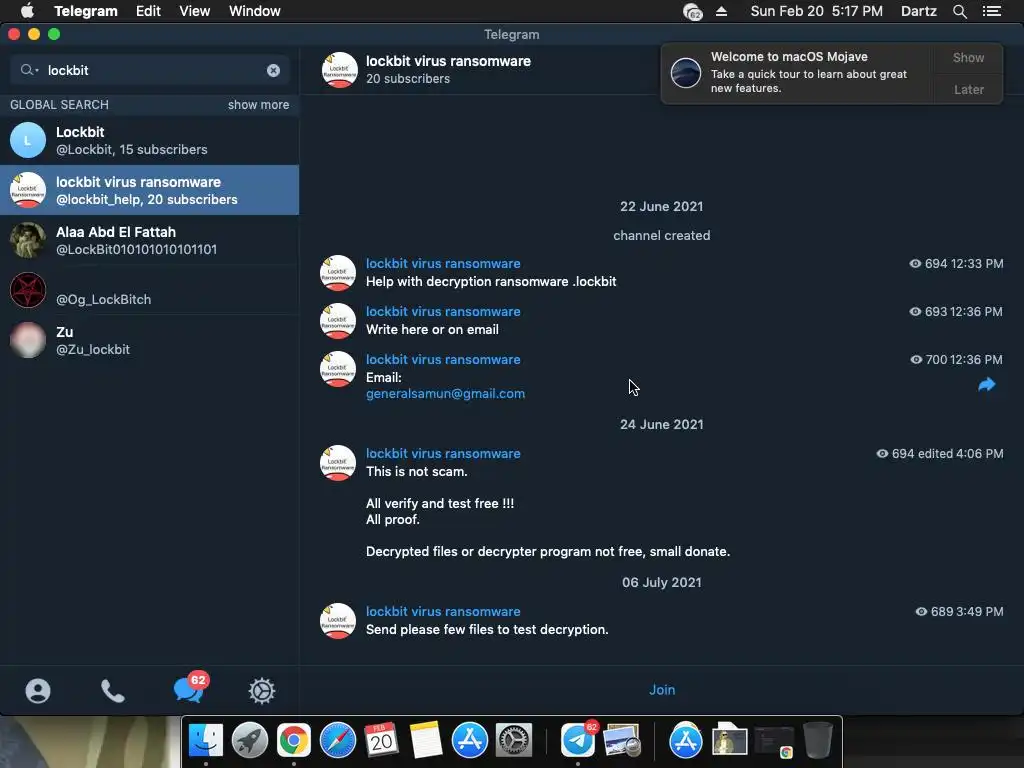
Task: Select the Lockbit @Lockbit search result
Action: pyautogui.click(x=150, y=140)
